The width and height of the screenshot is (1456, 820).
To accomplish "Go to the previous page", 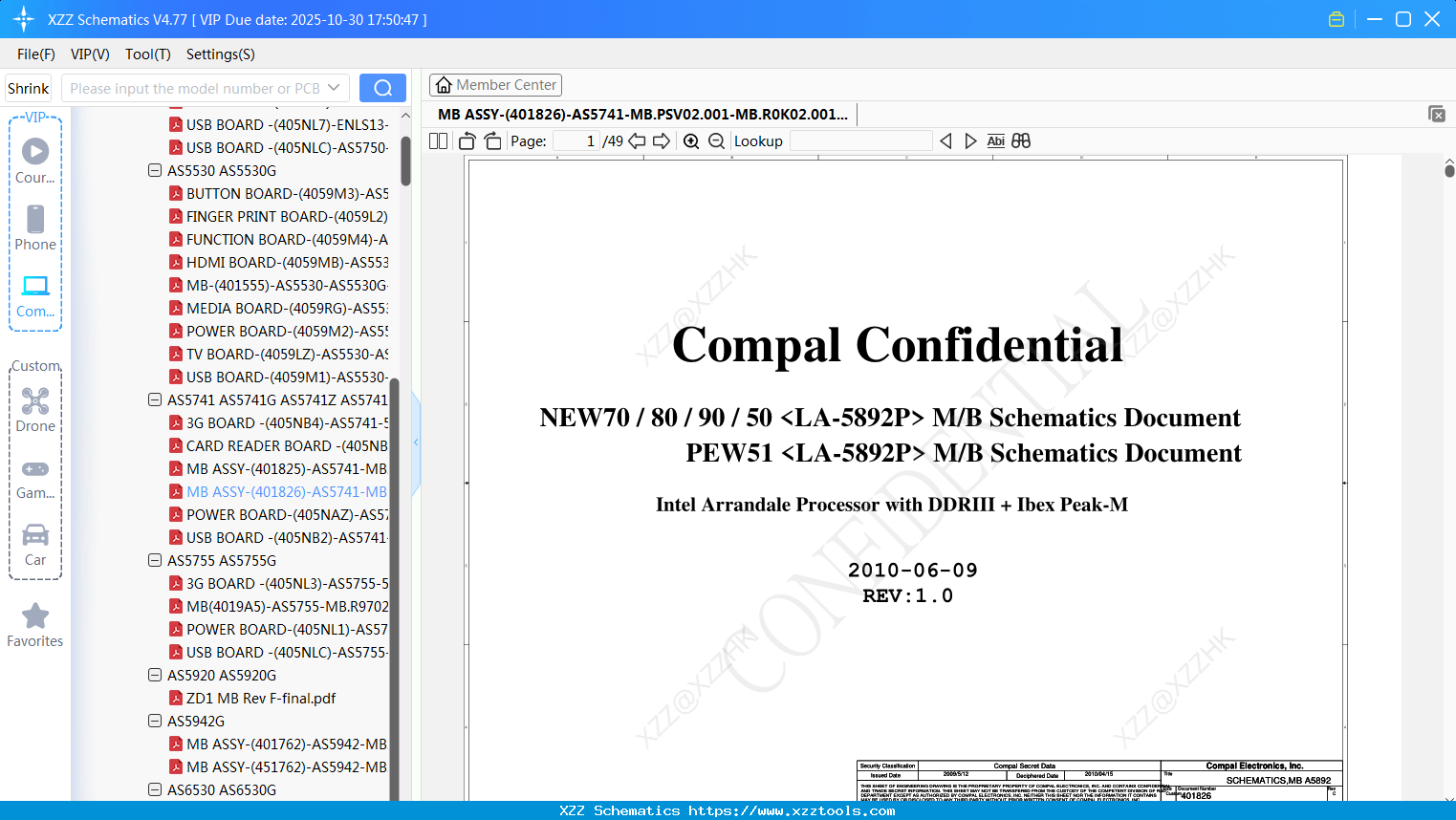I will tap(637, 141).
